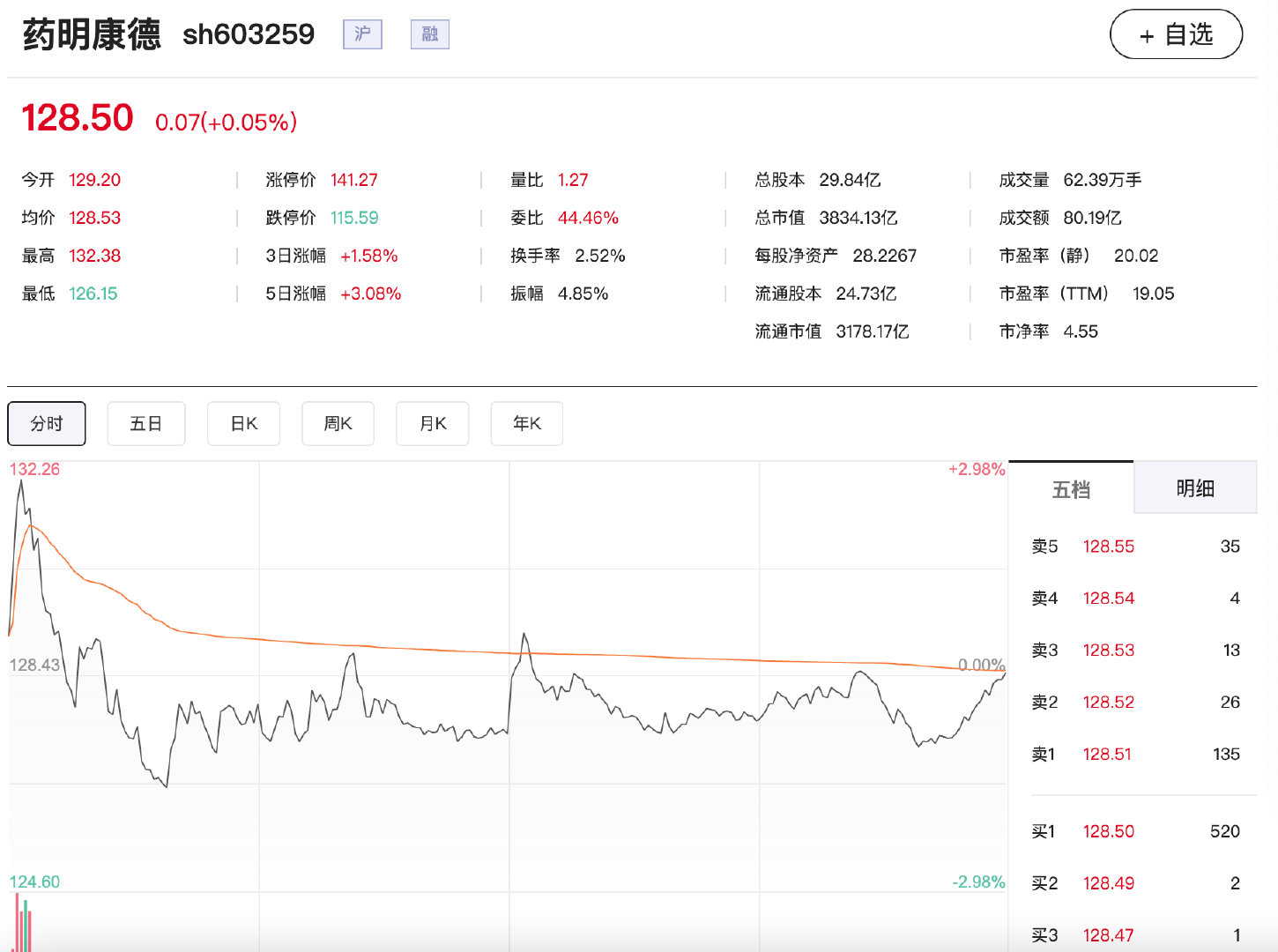
Task: Click the 买3 price 128.47
Action: (x=1109, y=935)
